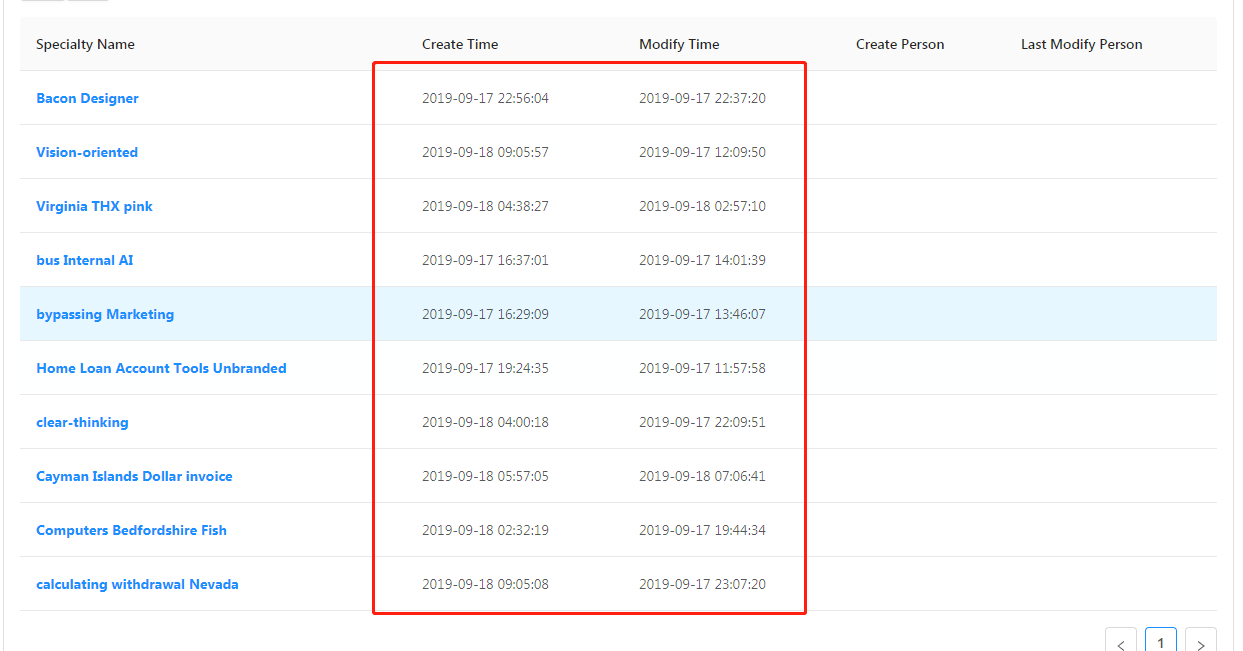Select create time 2019-09-17 19:24:35

485,368
